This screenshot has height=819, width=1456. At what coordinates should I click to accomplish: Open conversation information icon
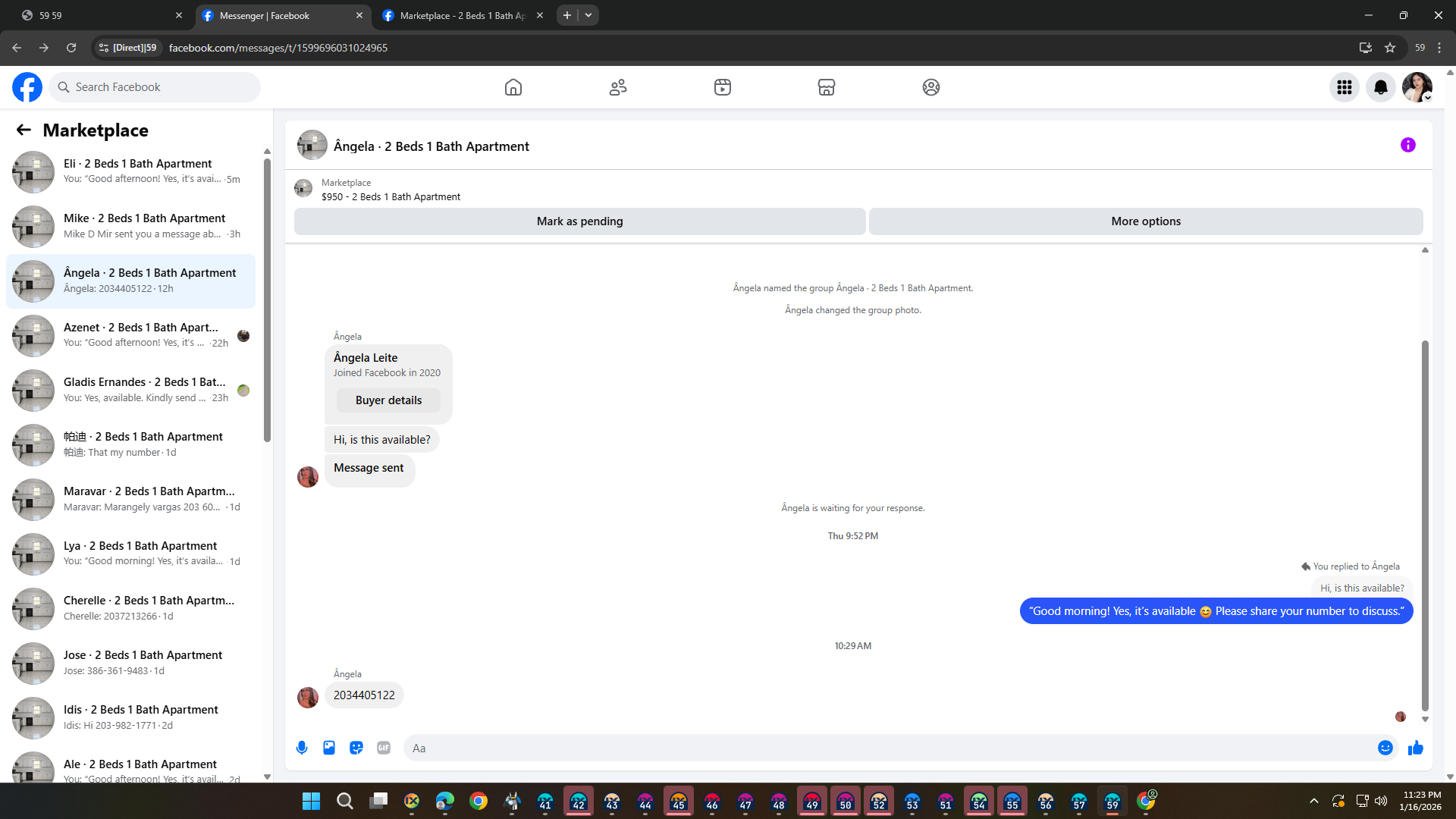click(x=1407, y=145)
